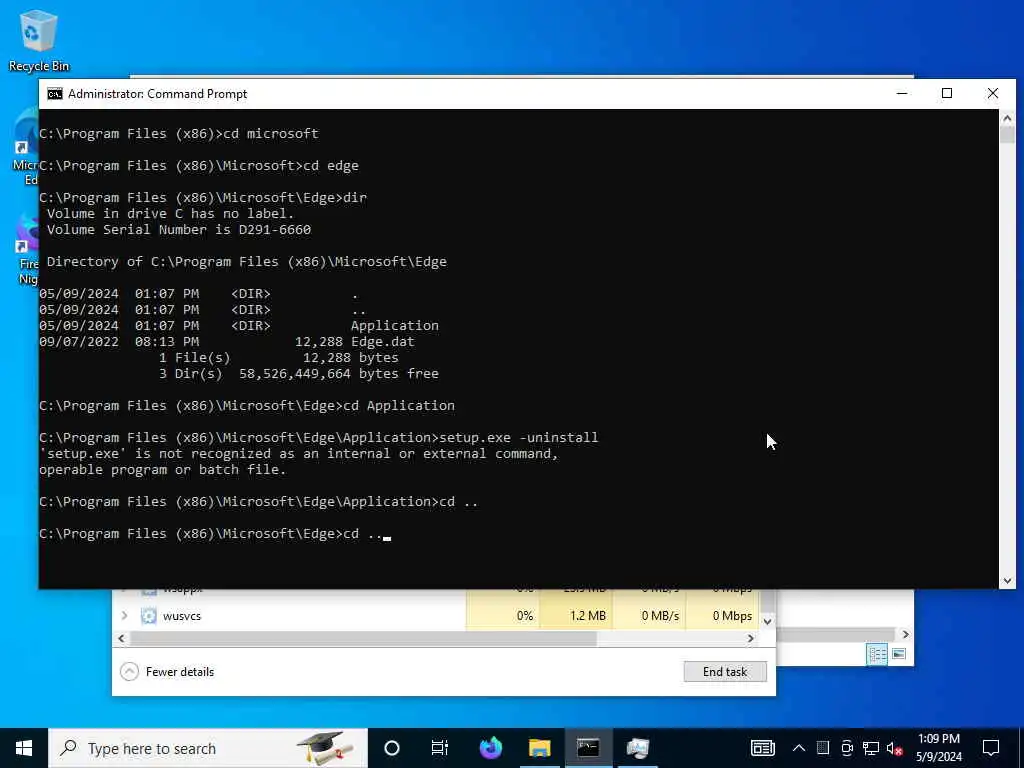This screenshot has height=768, width=1024.
Task: Click the muted volume tray icon
Action: tap(895, 748)
